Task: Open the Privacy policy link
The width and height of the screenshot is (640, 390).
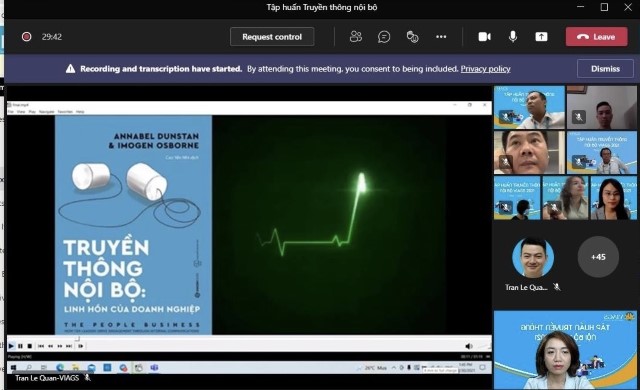Action: [x=485, y=69]
